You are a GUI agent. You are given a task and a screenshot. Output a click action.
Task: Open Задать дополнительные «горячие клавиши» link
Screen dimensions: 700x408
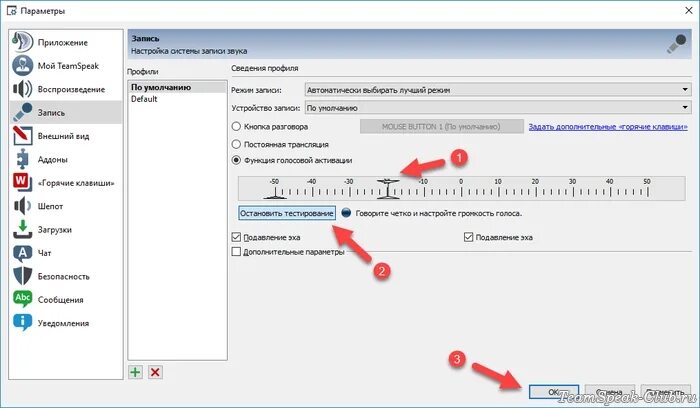608,127
